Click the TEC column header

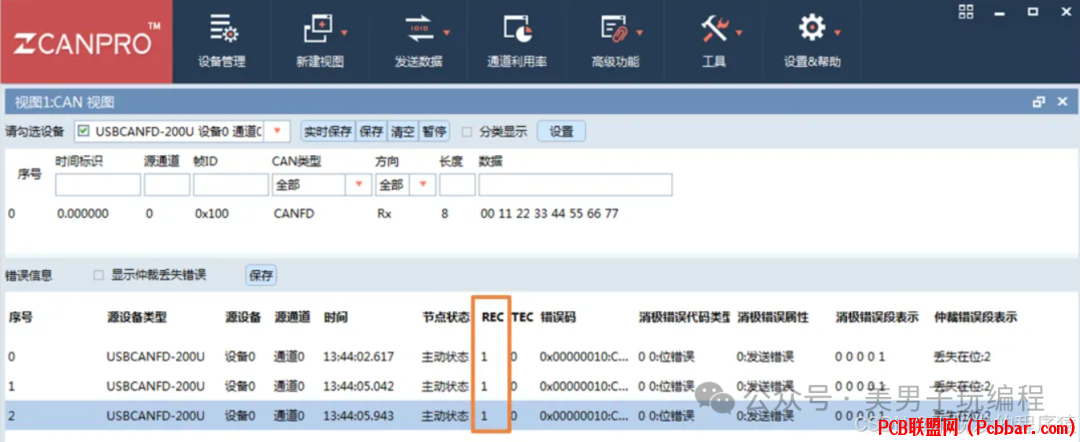(523, 317)
